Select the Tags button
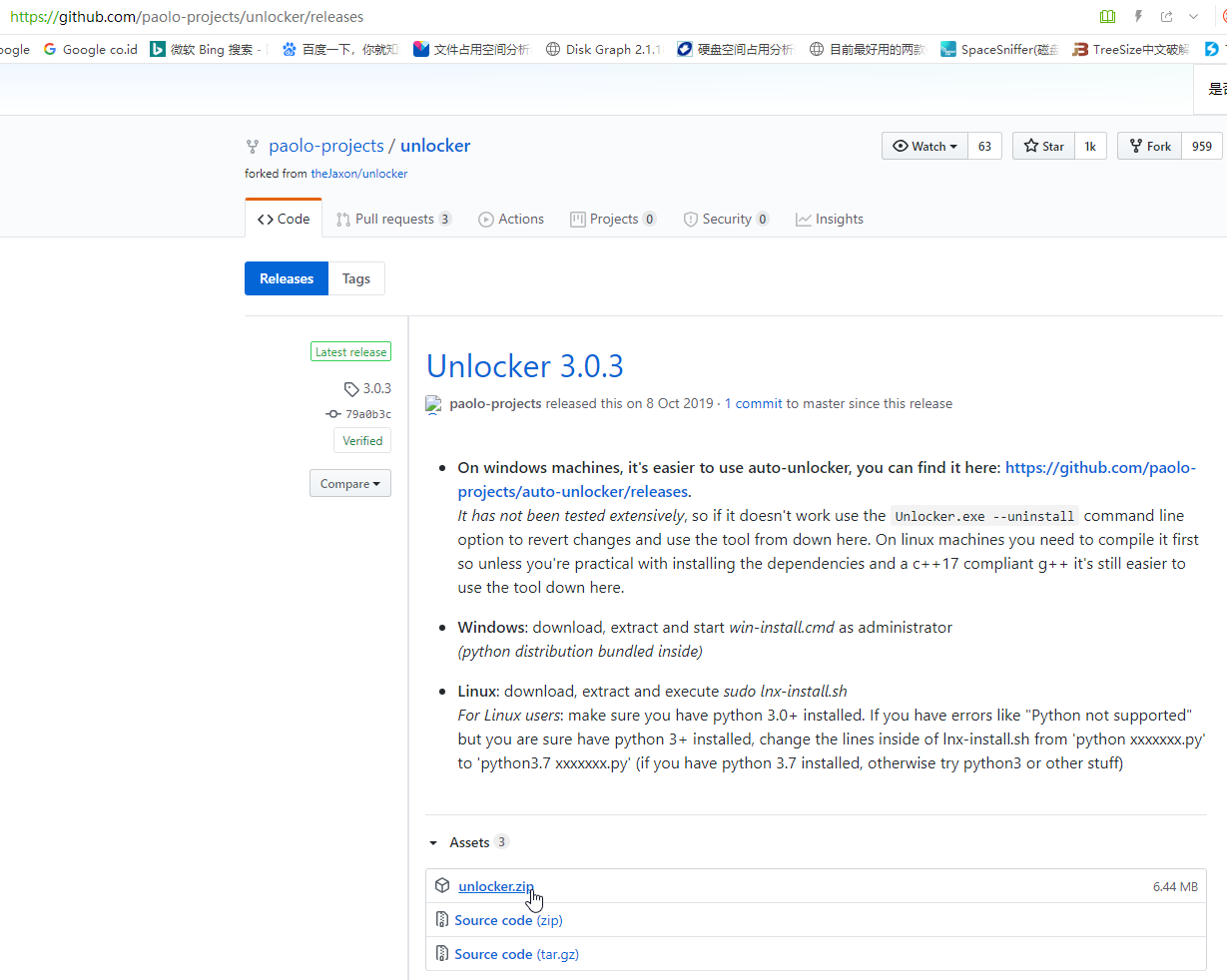This screenshot has height=980, width=1227. [x=356, y=278]
